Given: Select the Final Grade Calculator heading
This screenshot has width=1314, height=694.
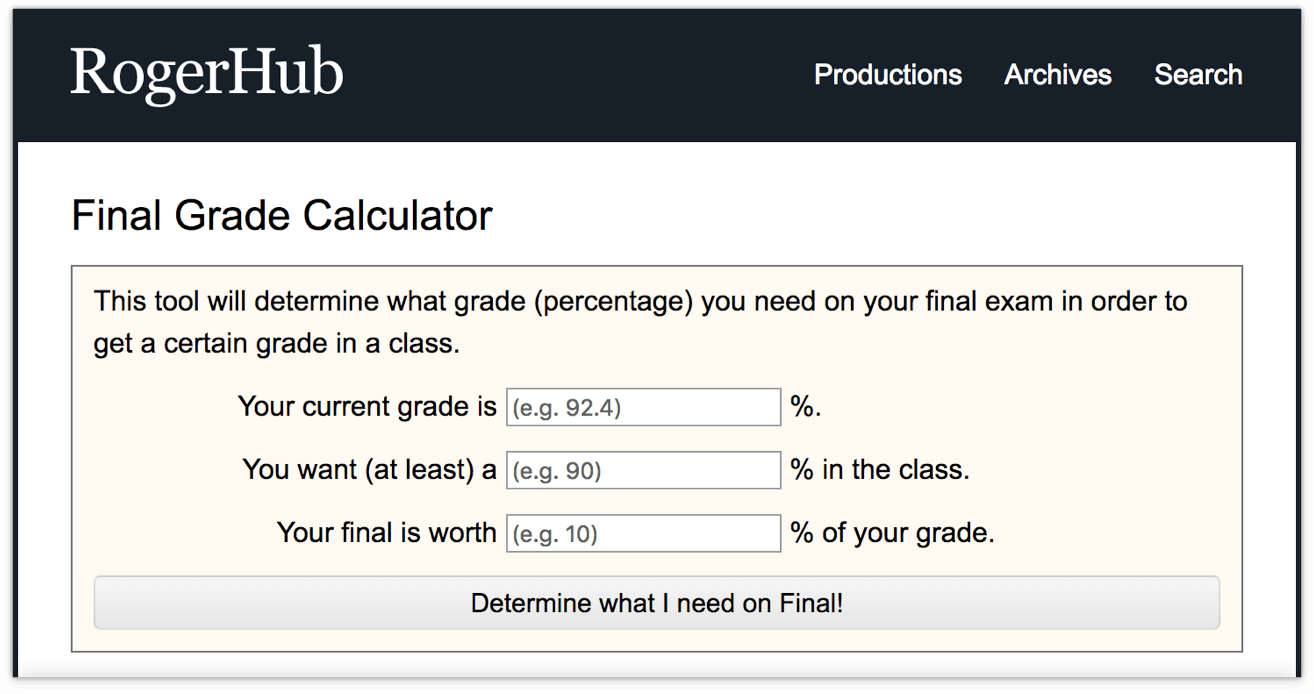Looking at the screenshot, I should [x=281, y=215].
